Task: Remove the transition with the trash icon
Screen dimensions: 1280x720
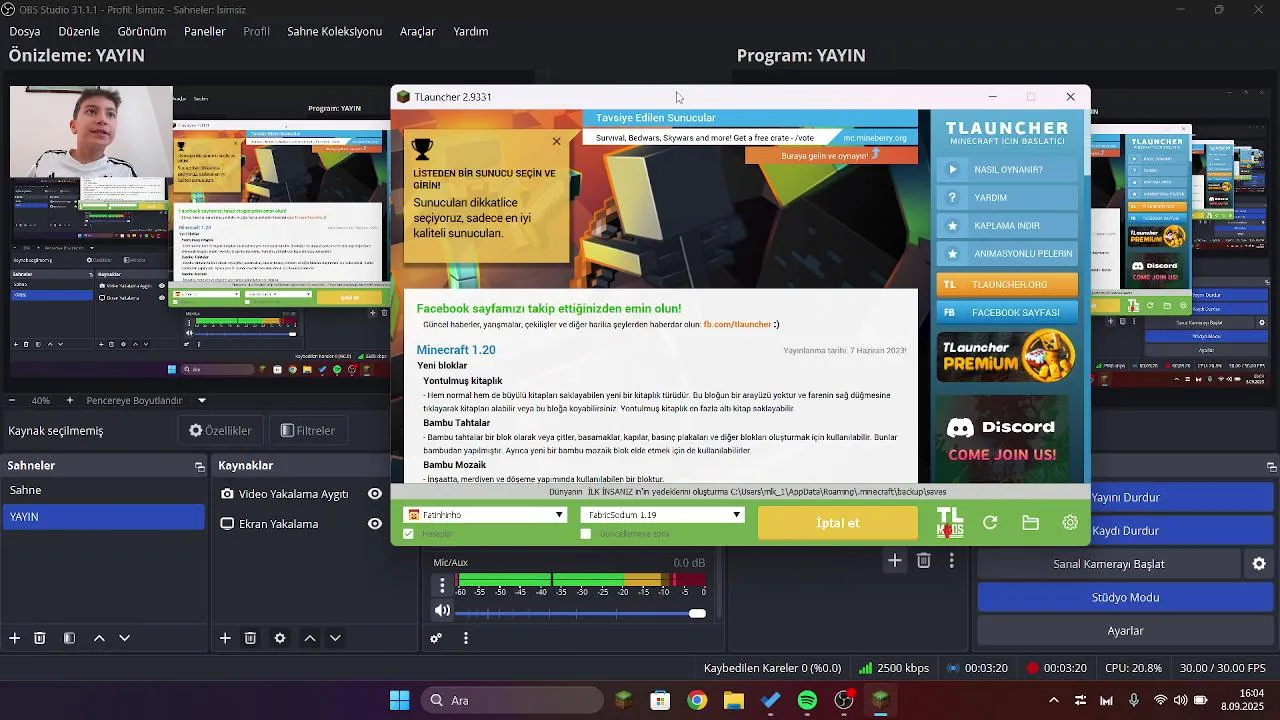Action: 924,561
